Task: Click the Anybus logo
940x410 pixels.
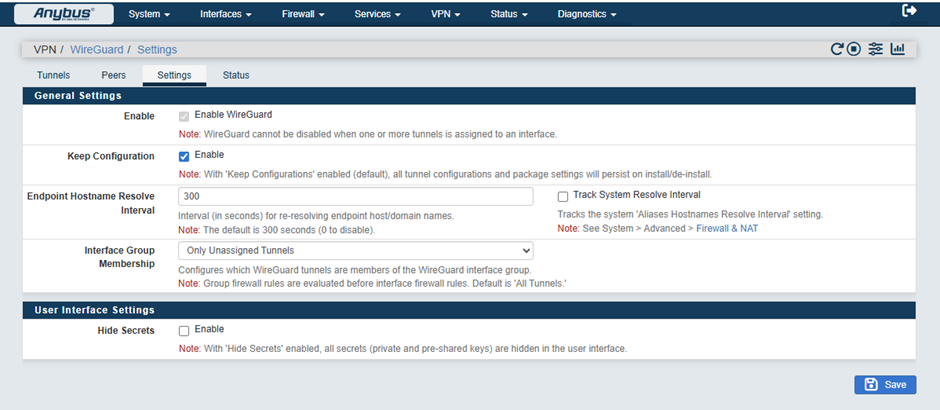Action: (x=64, y=14)
